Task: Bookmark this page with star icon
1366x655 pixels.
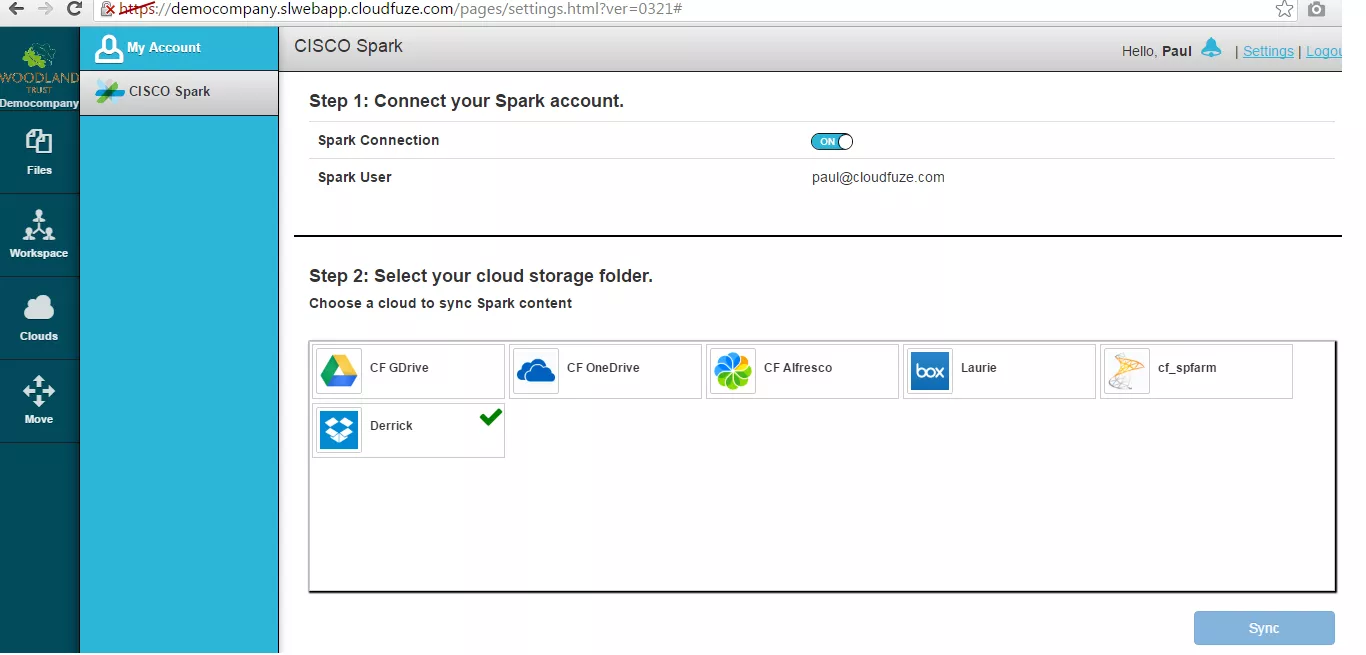Action: [x=1284, y=9]
